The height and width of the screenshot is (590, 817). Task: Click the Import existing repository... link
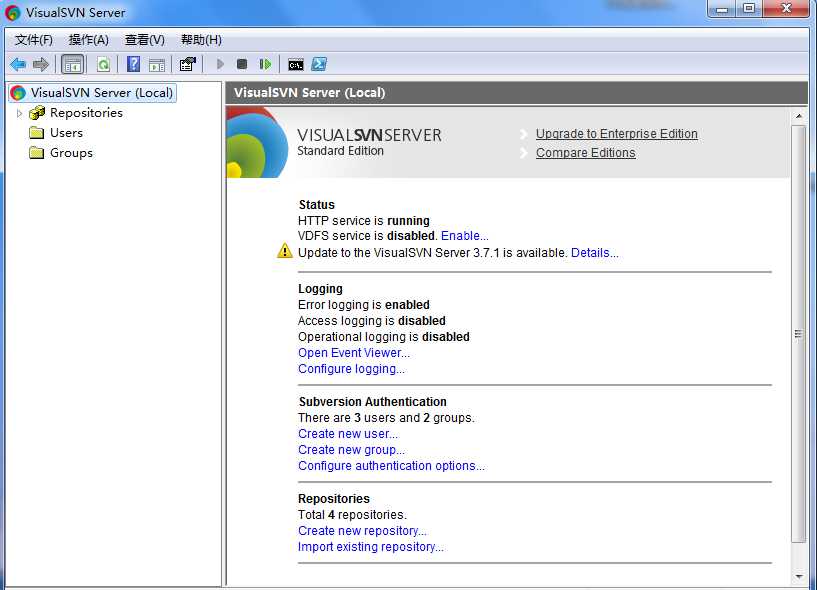pyautogui.click(x=370, y=547)
